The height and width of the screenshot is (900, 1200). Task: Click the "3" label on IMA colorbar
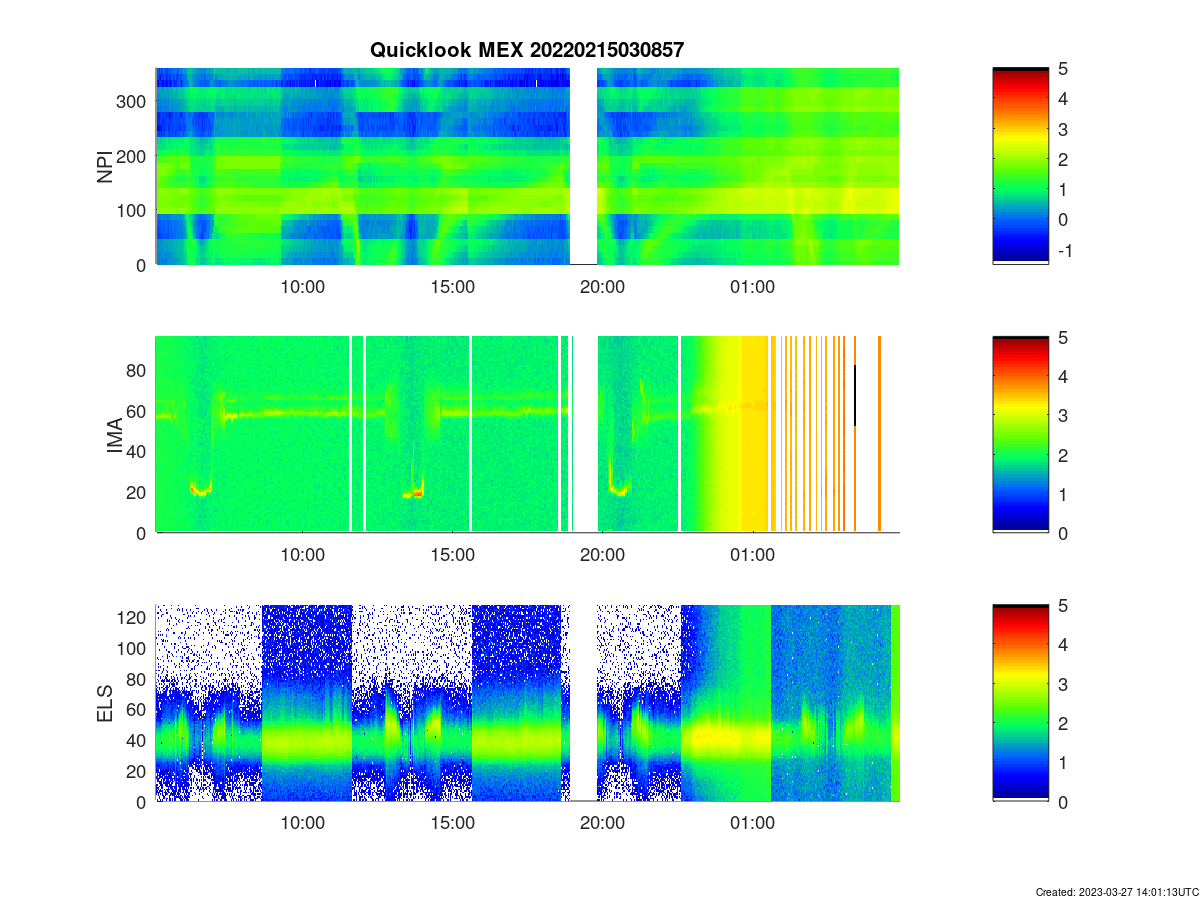(x=1062, y=416)
